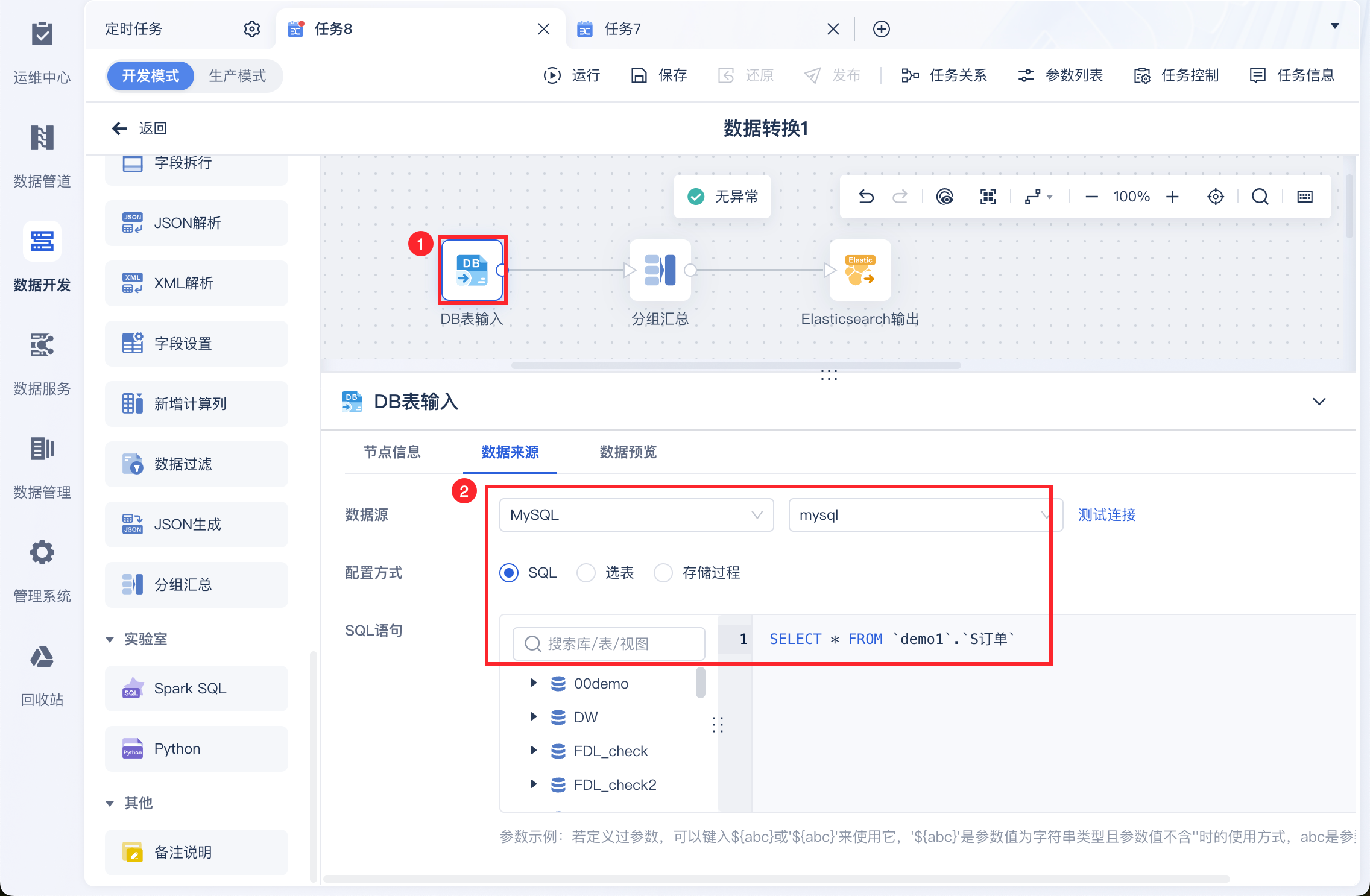The width and height of the screenshot is (1370, 896).
Task: Click the 测试连接 link
Action: (1106, 515)
